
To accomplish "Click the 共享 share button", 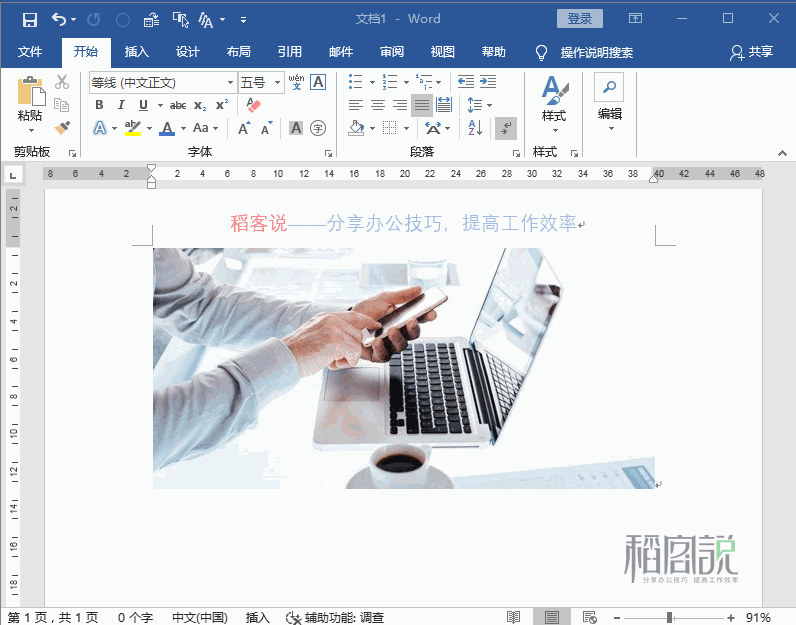I will coord(752,52).
